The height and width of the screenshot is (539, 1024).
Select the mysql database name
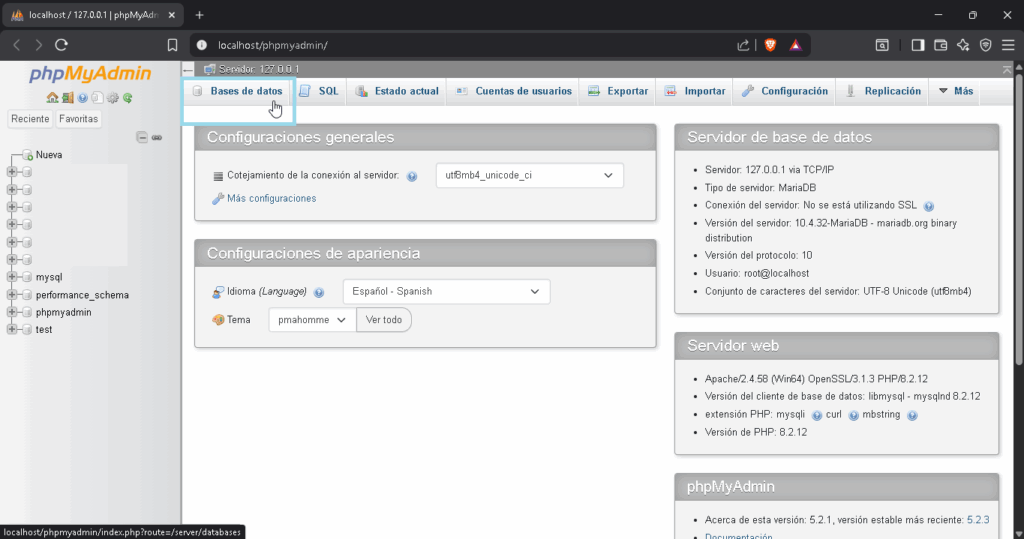tap(49, 277)
